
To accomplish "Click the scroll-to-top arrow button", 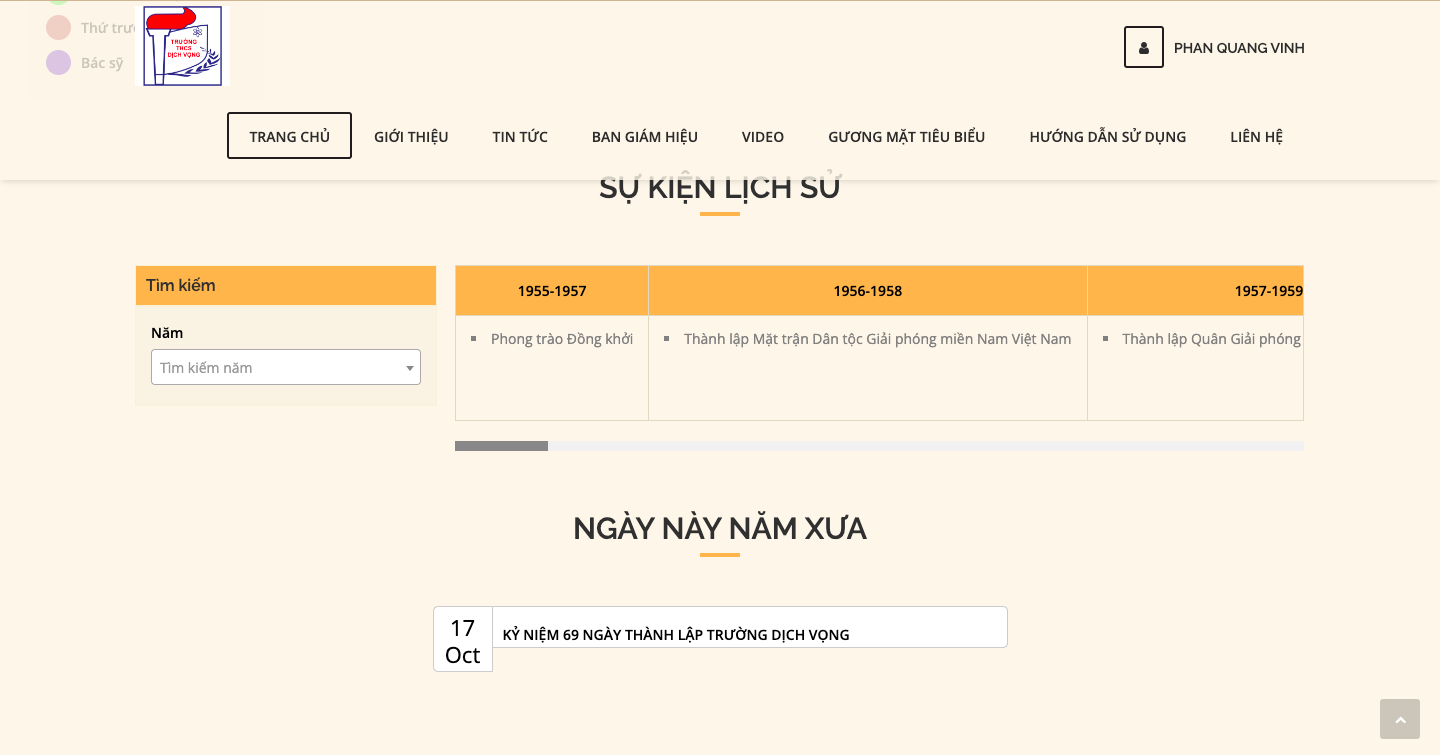I will [x=1399, y=719].
